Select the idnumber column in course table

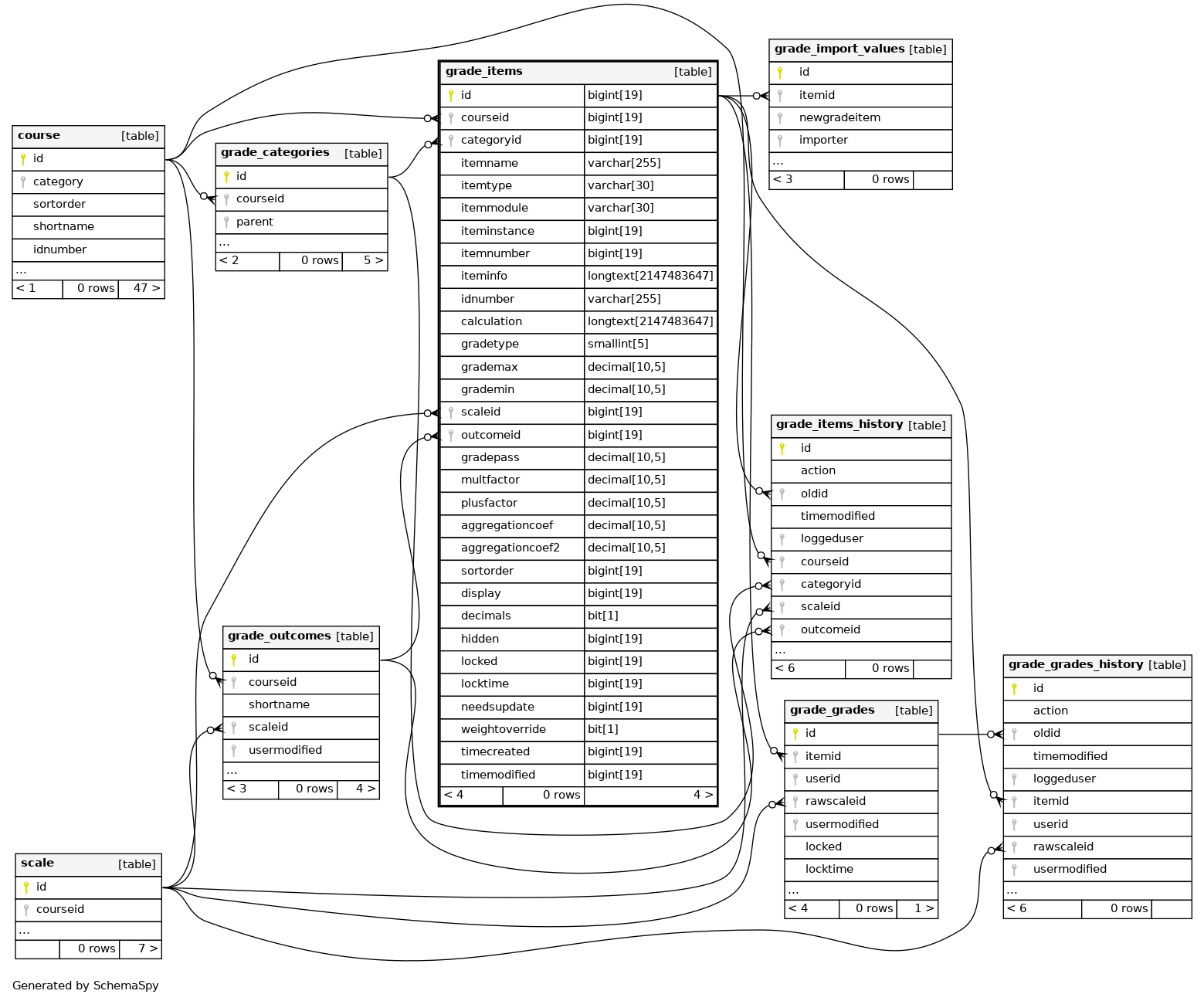[89, 250]
